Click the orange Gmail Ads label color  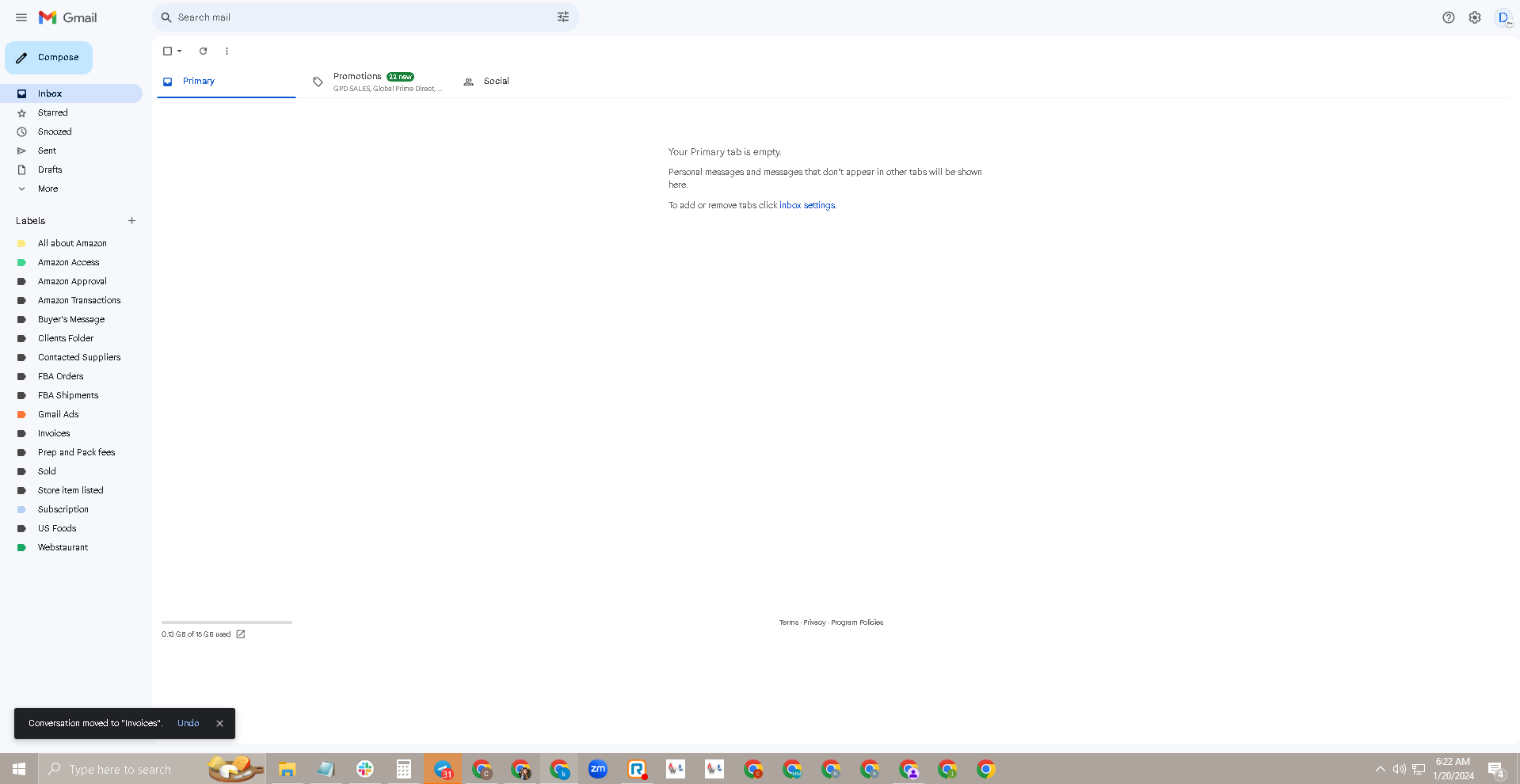(x=21, y=415)
